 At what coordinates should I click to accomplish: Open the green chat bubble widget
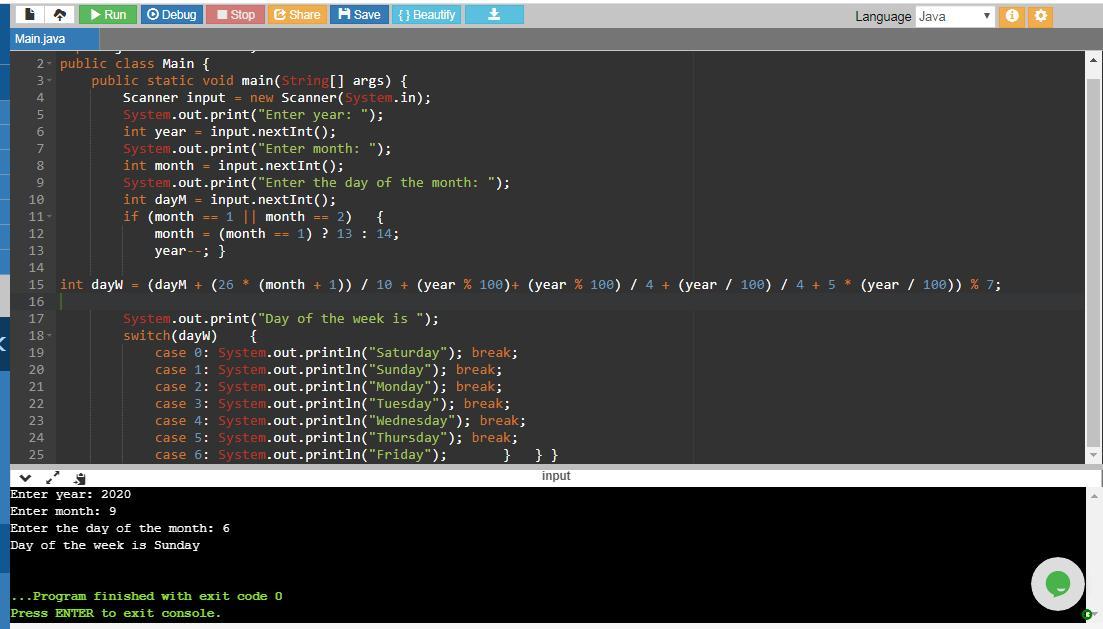point(1057,583)
